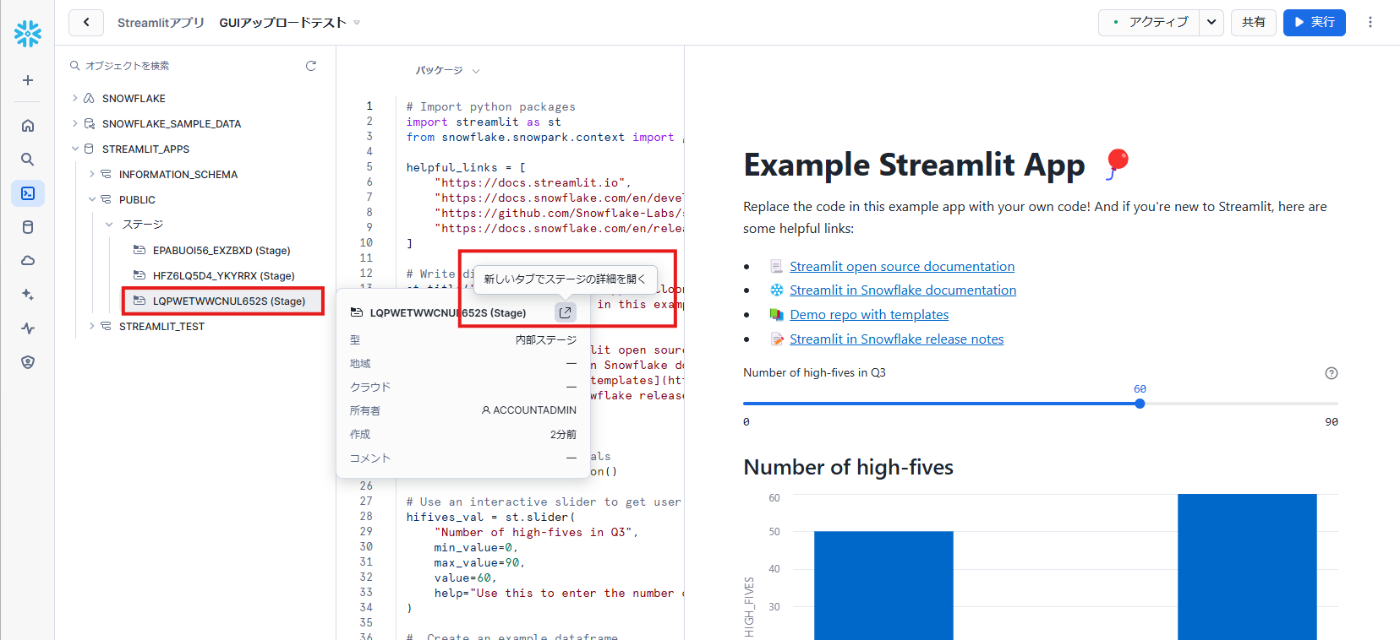Image resolution: width=1400 pixels, height=640 pixels.
Task: Click the Snowflake logo icon
Action: click(x=27, y=35)
